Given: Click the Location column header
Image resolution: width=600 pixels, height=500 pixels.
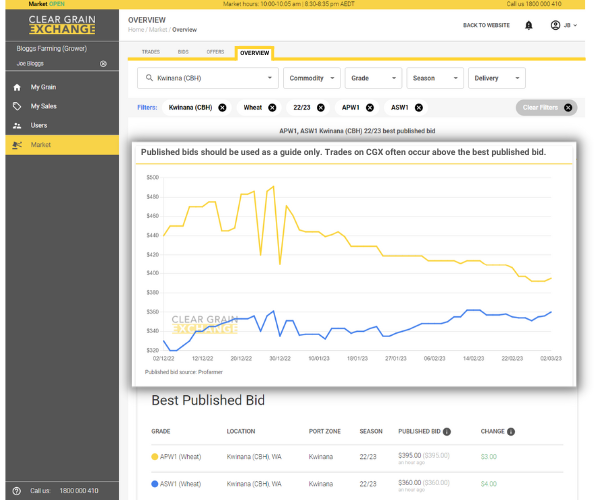Looking at the screenshot, I should (x=241, y=432).
